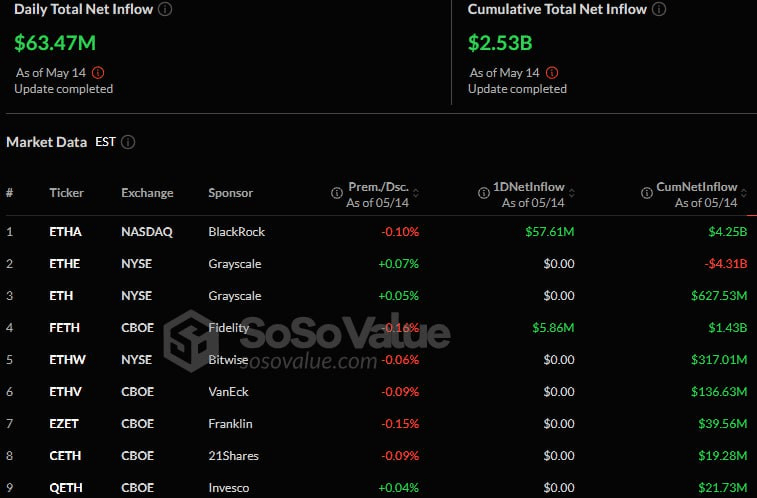Screen dimensions: 757x498
Task: Click NASDAQ exchange cell
Action: [147, 232]
